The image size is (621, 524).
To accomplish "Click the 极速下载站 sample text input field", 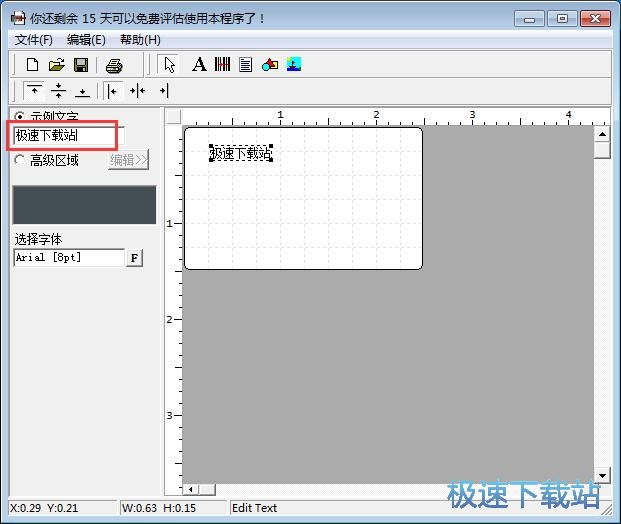I will [x=64, y=135].
